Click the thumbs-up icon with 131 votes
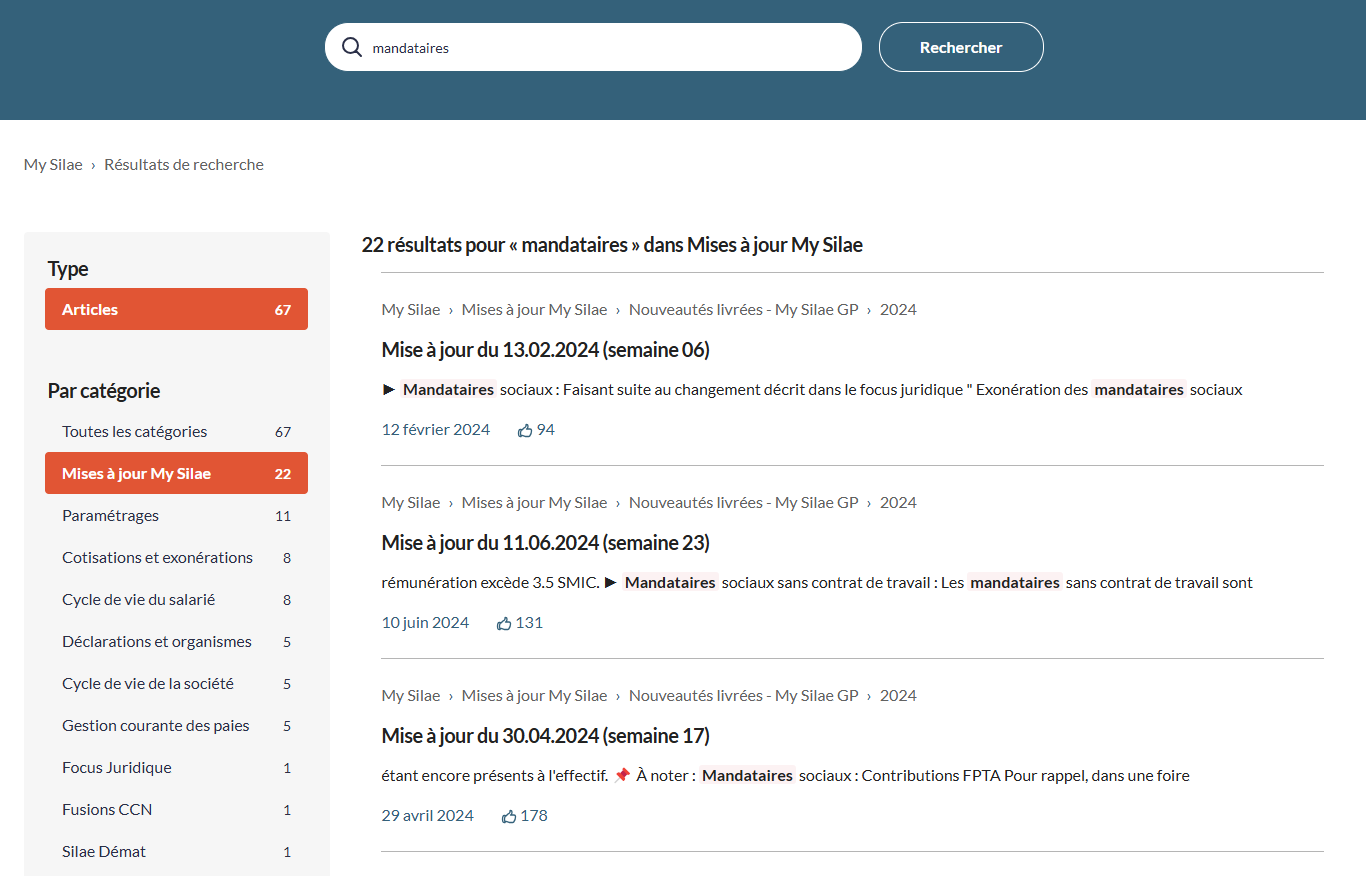This screenshot has width=1366, height=876. tap(504, 623)
